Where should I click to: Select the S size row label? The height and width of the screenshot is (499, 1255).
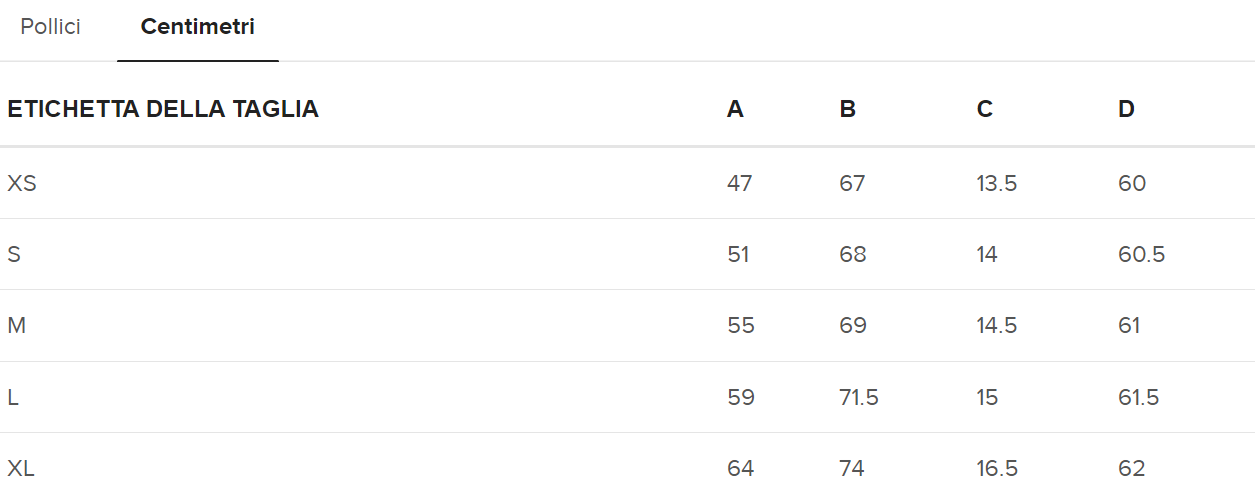click(x=14, y=254)
